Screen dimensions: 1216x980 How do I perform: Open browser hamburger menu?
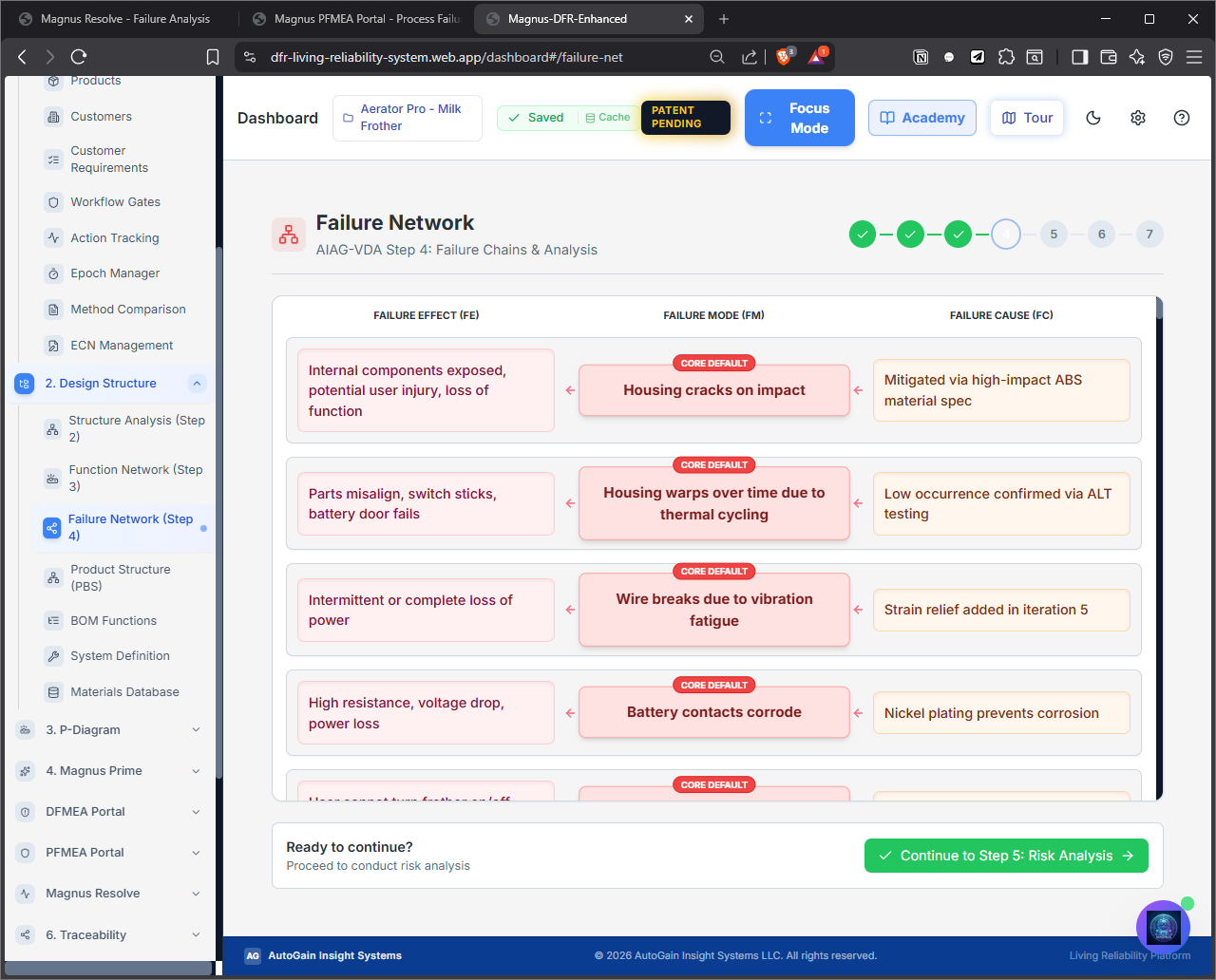[x=1194, y=57]
